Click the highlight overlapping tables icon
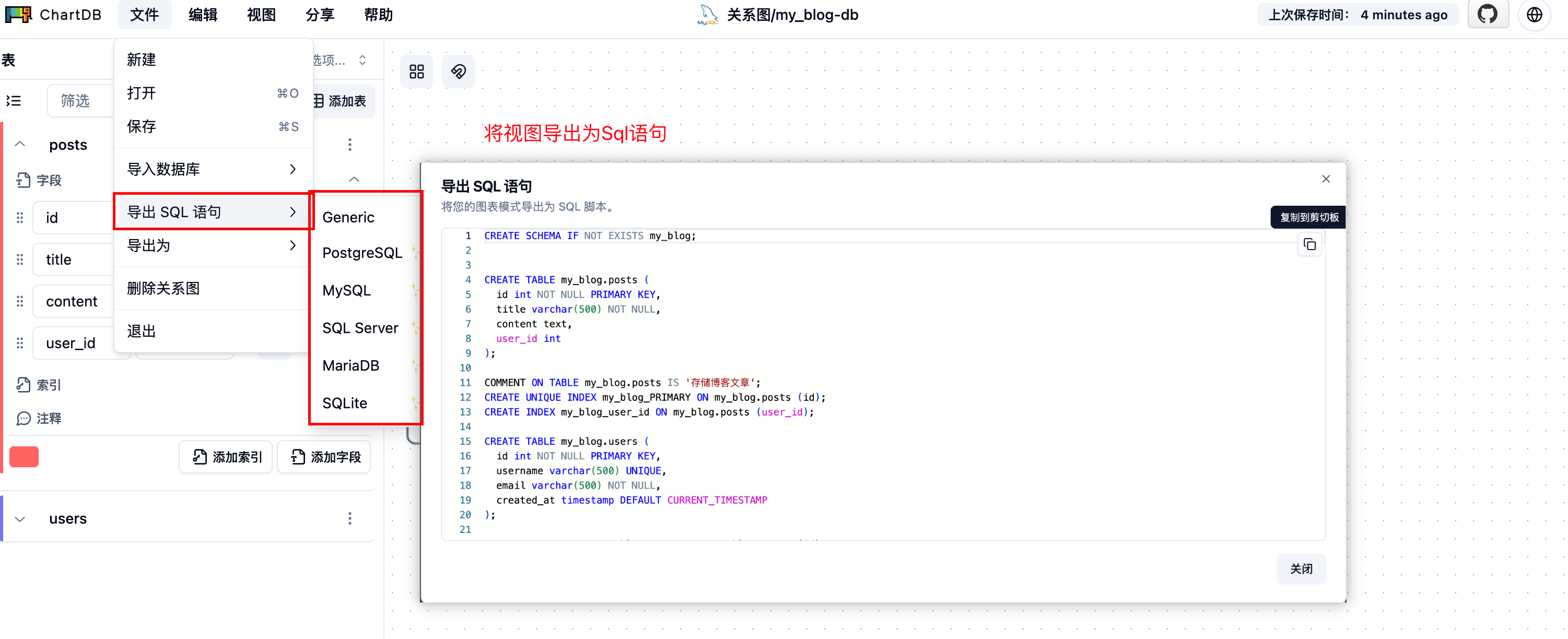The image size is (1568, 639). (459, 72)
